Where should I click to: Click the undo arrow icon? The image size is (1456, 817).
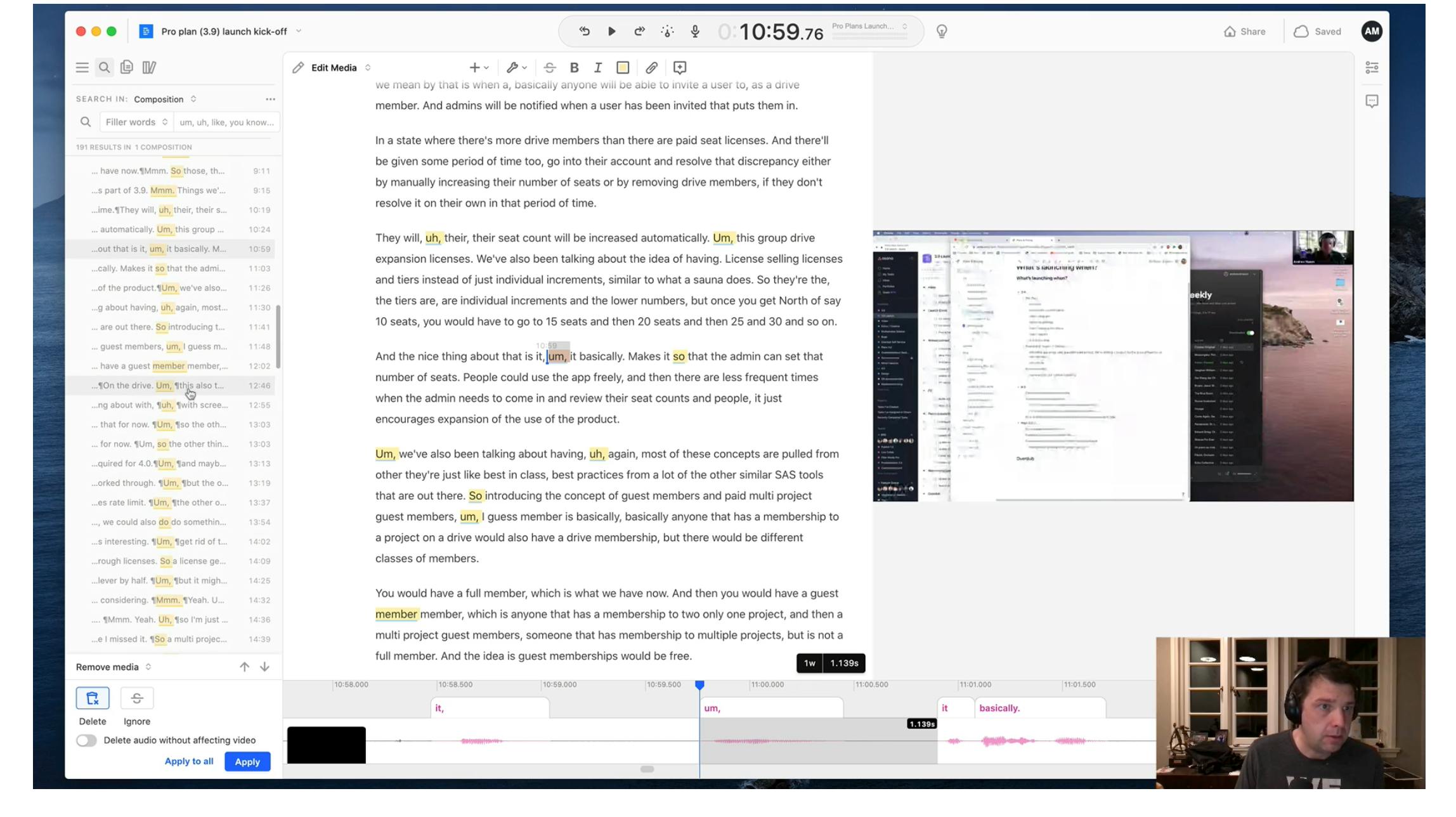(584, 31)
